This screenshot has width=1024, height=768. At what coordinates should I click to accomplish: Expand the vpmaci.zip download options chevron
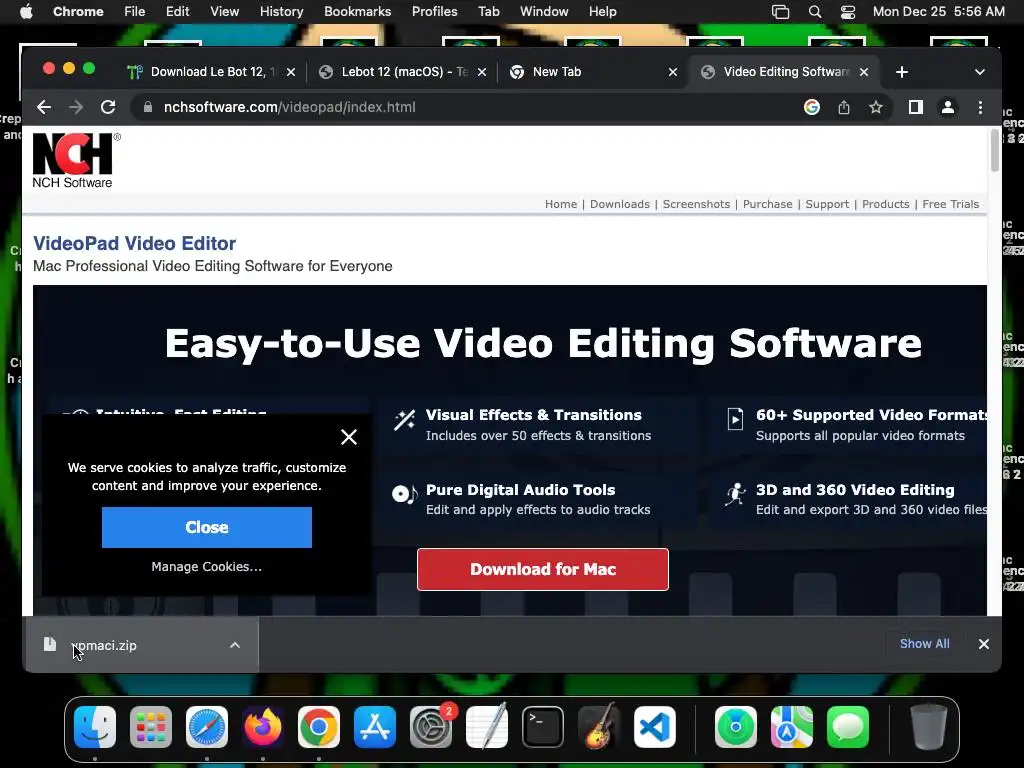tap(234, 645)
